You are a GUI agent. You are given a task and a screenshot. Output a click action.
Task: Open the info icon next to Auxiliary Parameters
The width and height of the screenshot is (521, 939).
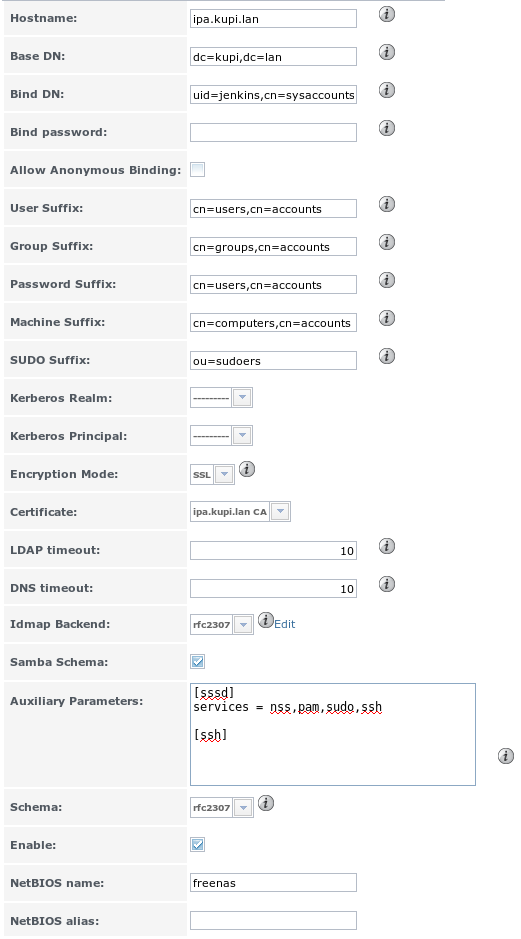505,756
